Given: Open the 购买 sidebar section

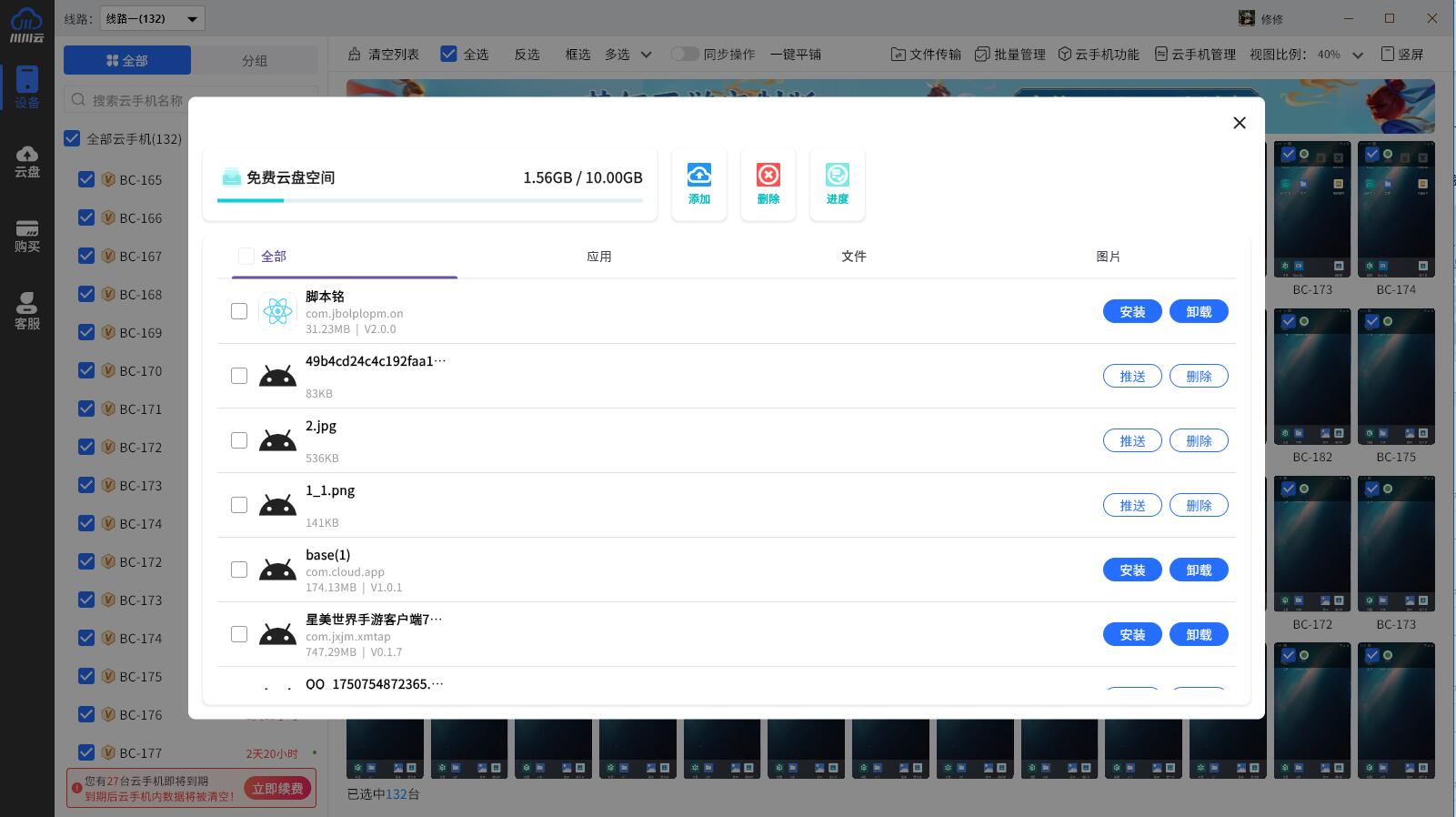Looking at the screenshot, I should [27, 237].
